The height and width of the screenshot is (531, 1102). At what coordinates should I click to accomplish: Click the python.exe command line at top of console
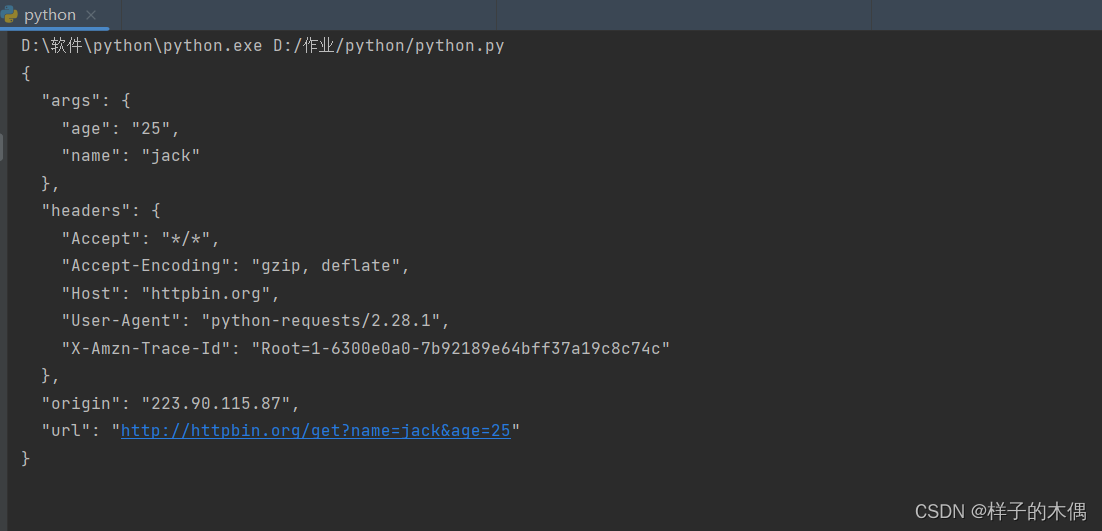pyautogui.click(x=263, y=46)
